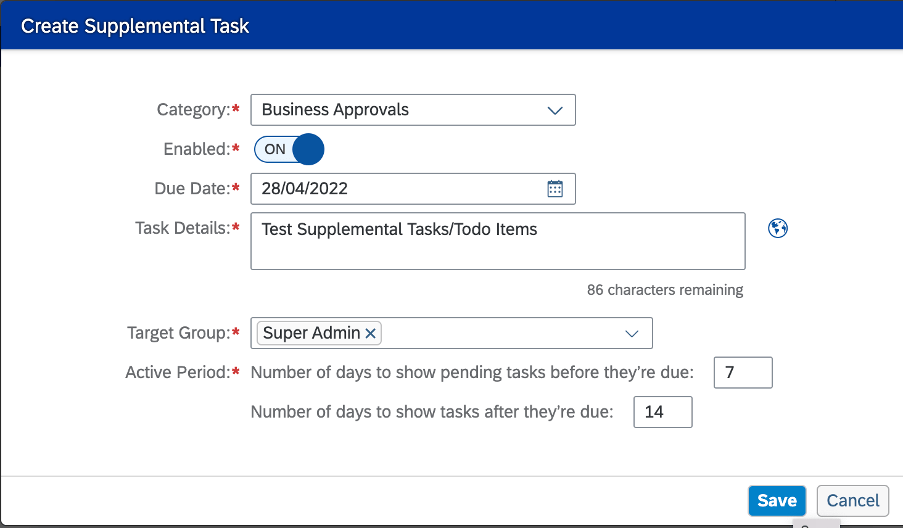Click the globe translation icon beside Task Details

[x=778, y=228]
